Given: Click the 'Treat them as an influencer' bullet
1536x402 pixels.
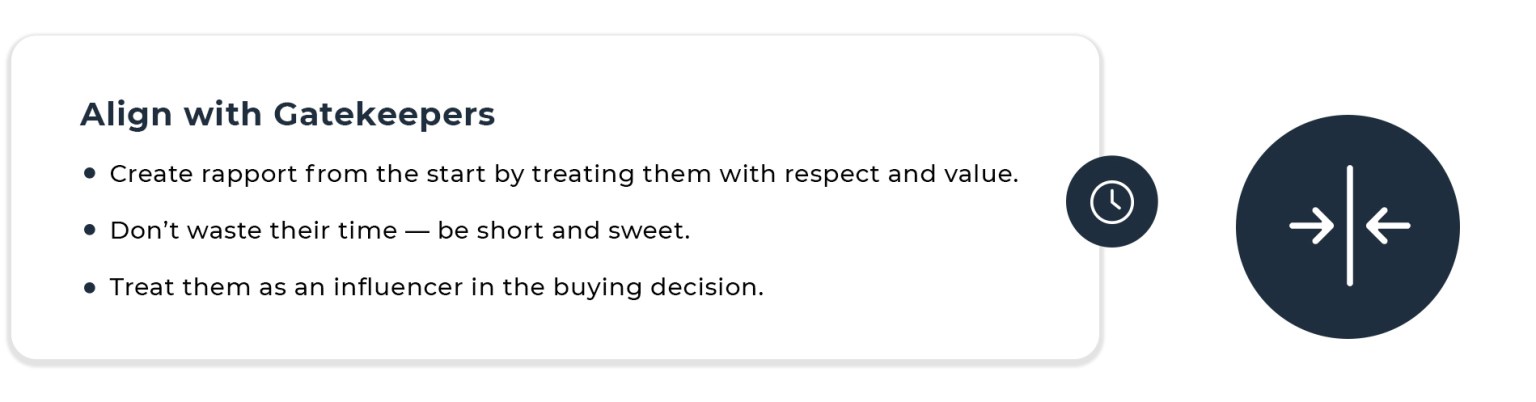Looking at the screenshot, I should click(300, 288).
